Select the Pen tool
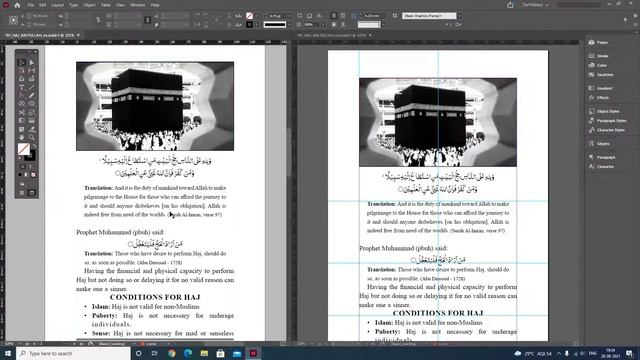The width and height of the screenshot is (640, 360). point(22,96)
